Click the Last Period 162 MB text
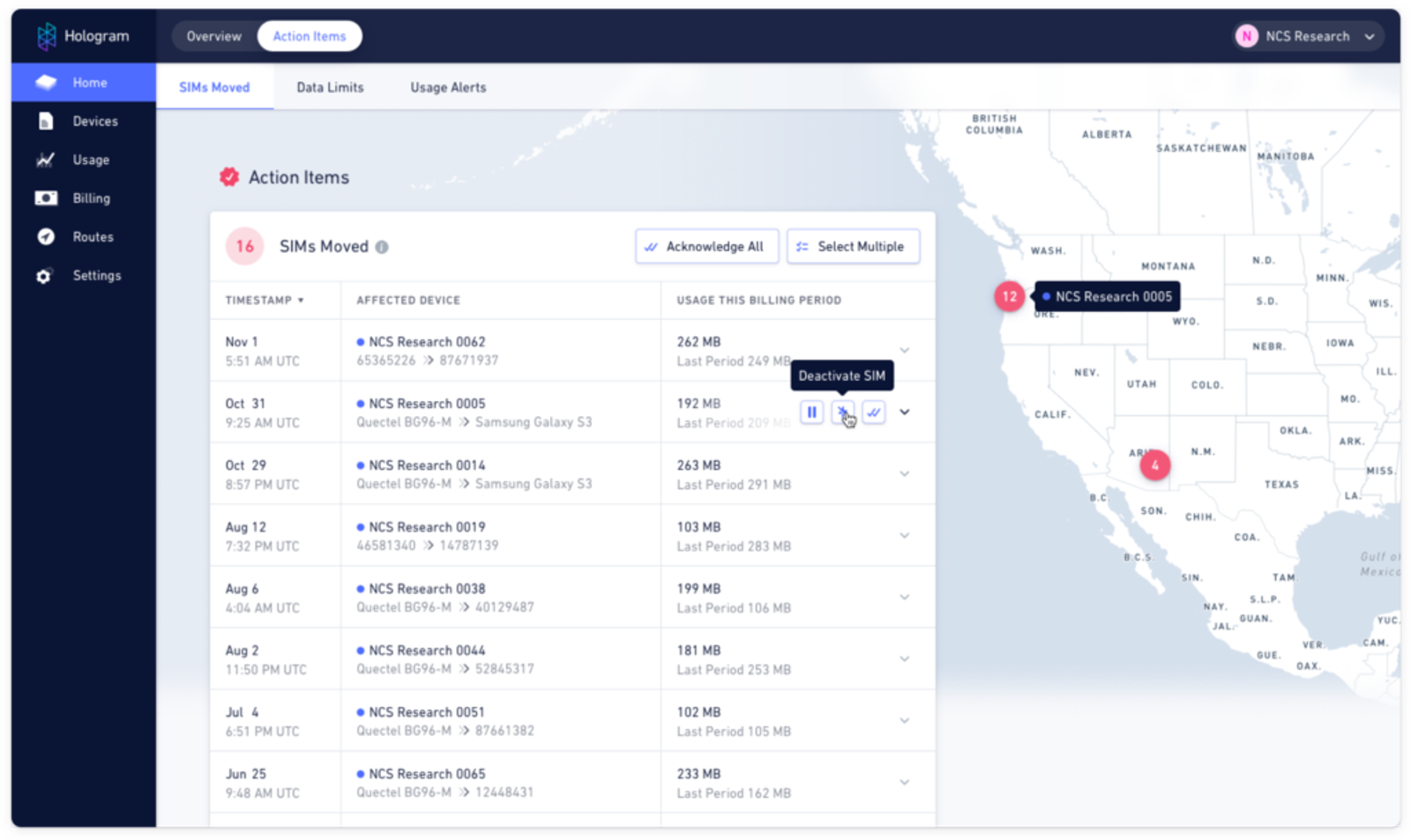 (734, 793)
